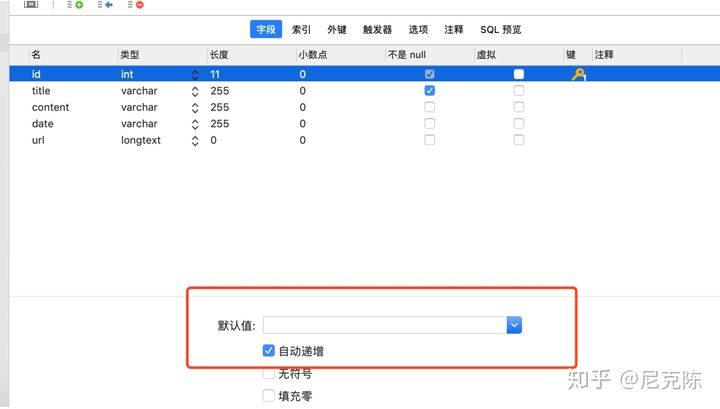Select the url field name cell
Viewport: 720px width, 409px height.
pos(38,140)
